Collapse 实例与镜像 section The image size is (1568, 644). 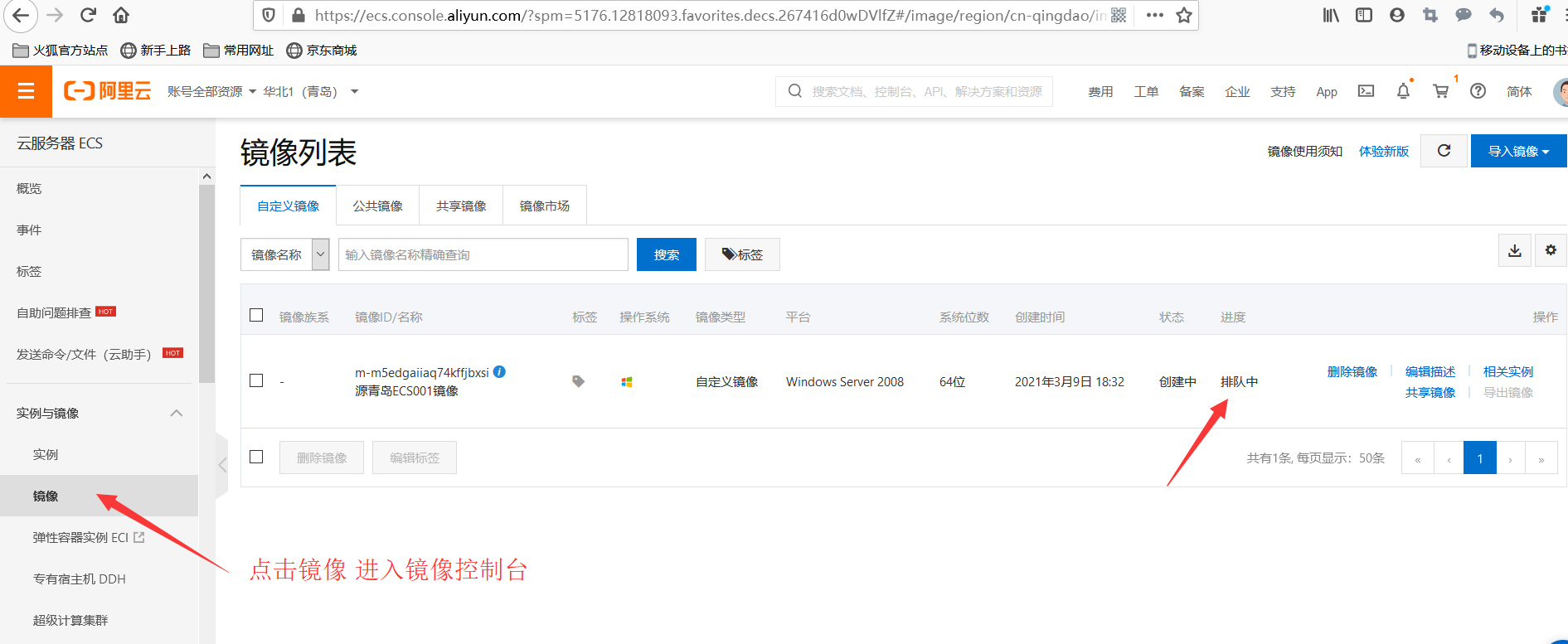(x=177, y=413)
